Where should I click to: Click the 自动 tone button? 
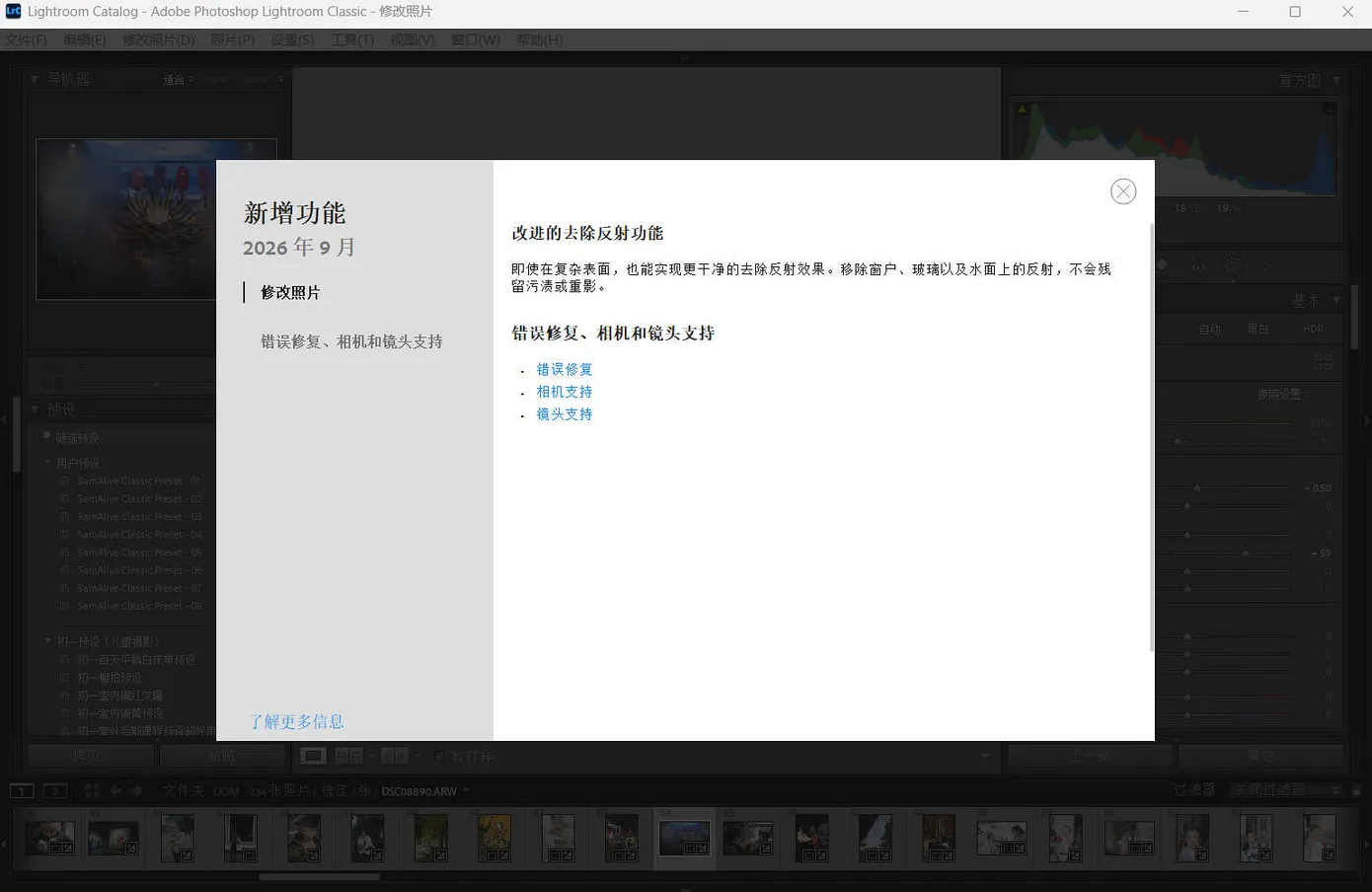point(1210,329)
